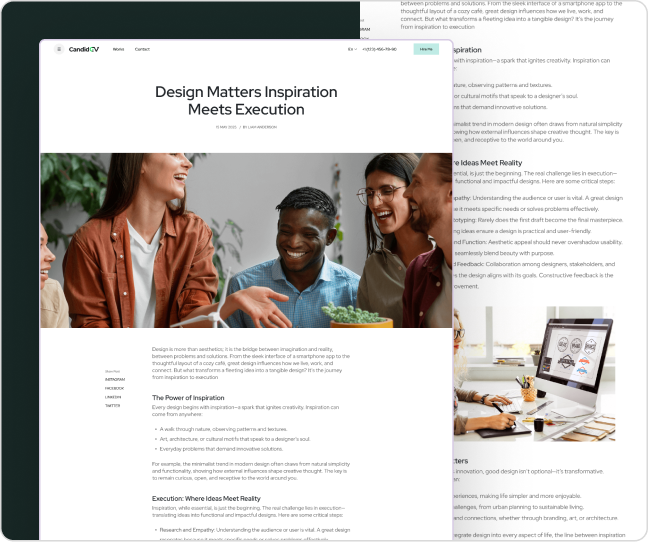Click the 15 May 2025 post date
Image resolution: width=648 pixels, height=542 pixels.
226,127
